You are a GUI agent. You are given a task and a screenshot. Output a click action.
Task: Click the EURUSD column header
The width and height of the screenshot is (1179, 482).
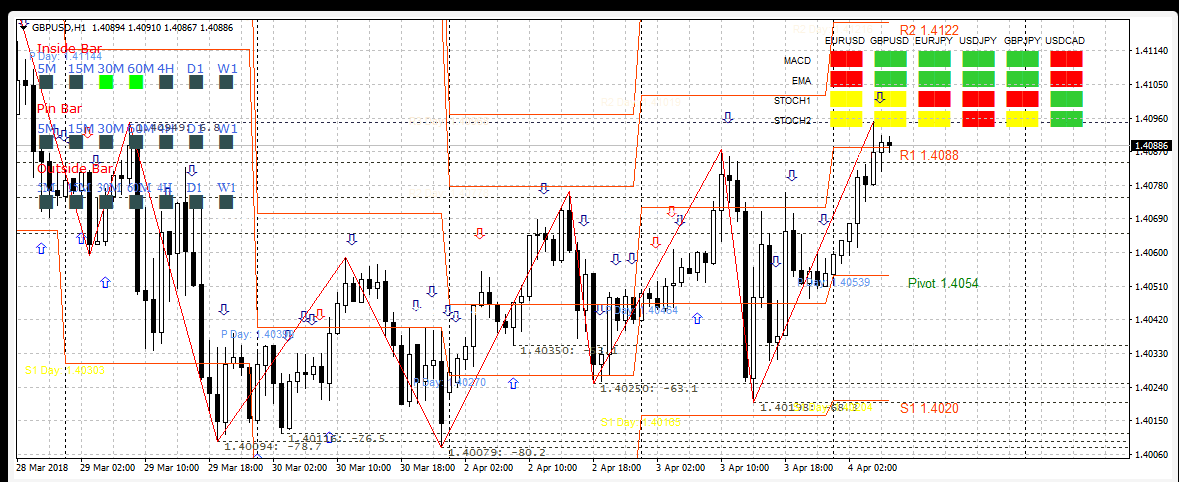pos(844,41)
